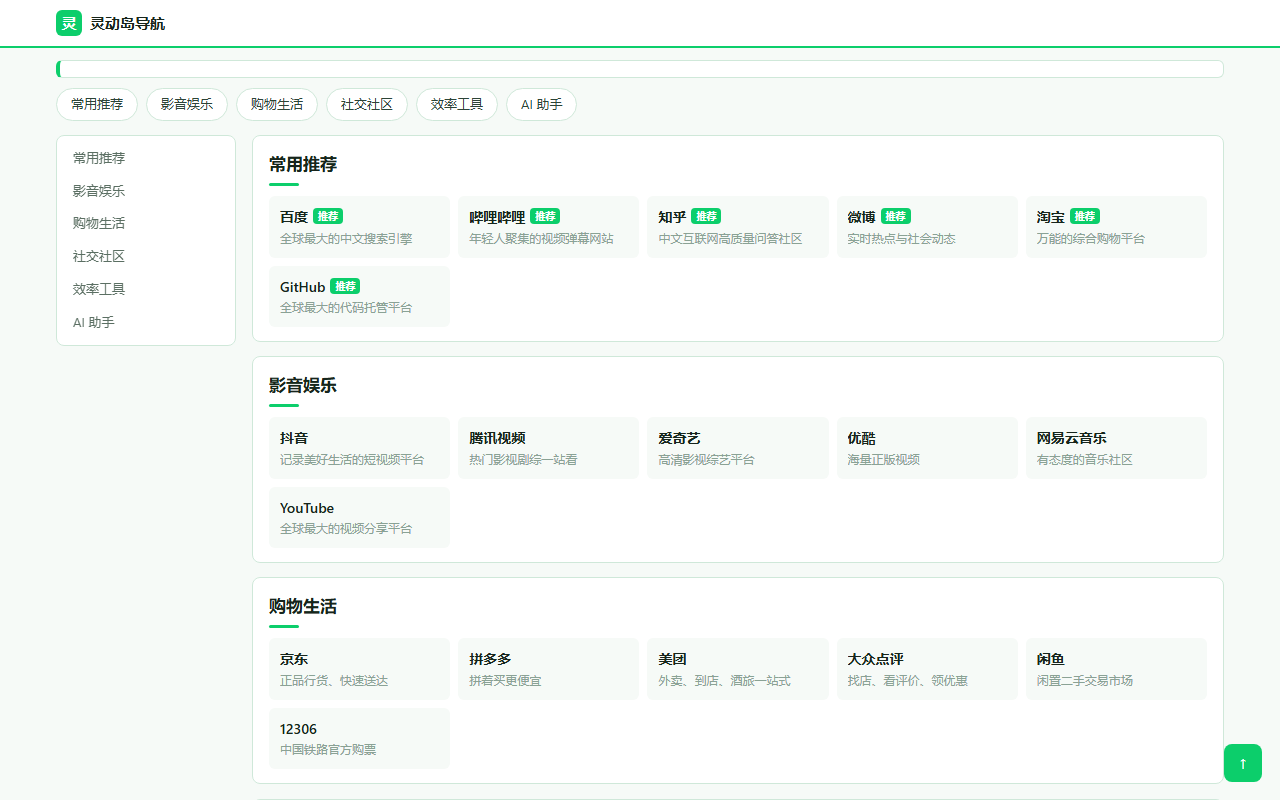This screenshot has width=1280, height=800.
Task: Click the text 有态度的音乐社区
Action: click(1085, 460)
